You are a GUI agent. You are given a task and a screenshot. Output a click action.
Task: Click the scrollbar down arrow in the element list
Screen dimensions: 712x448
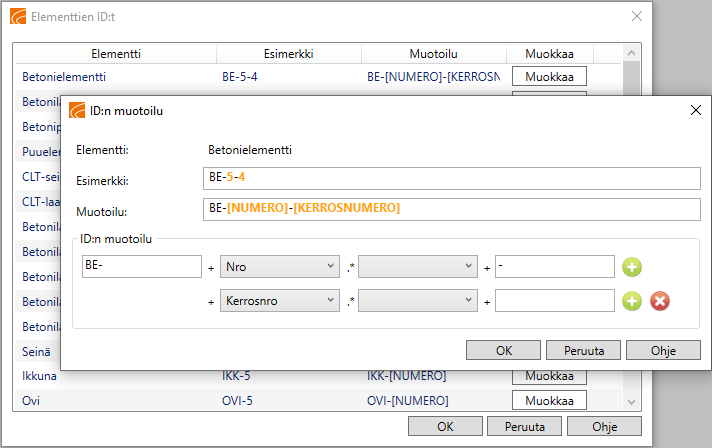point(631,401)
